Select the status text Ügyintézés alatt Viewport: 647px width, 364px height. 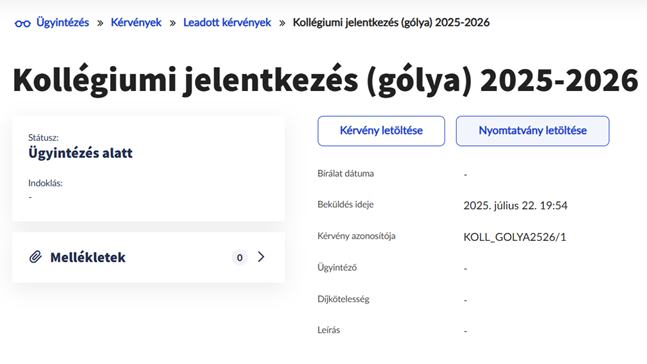(x=80, y=153)
